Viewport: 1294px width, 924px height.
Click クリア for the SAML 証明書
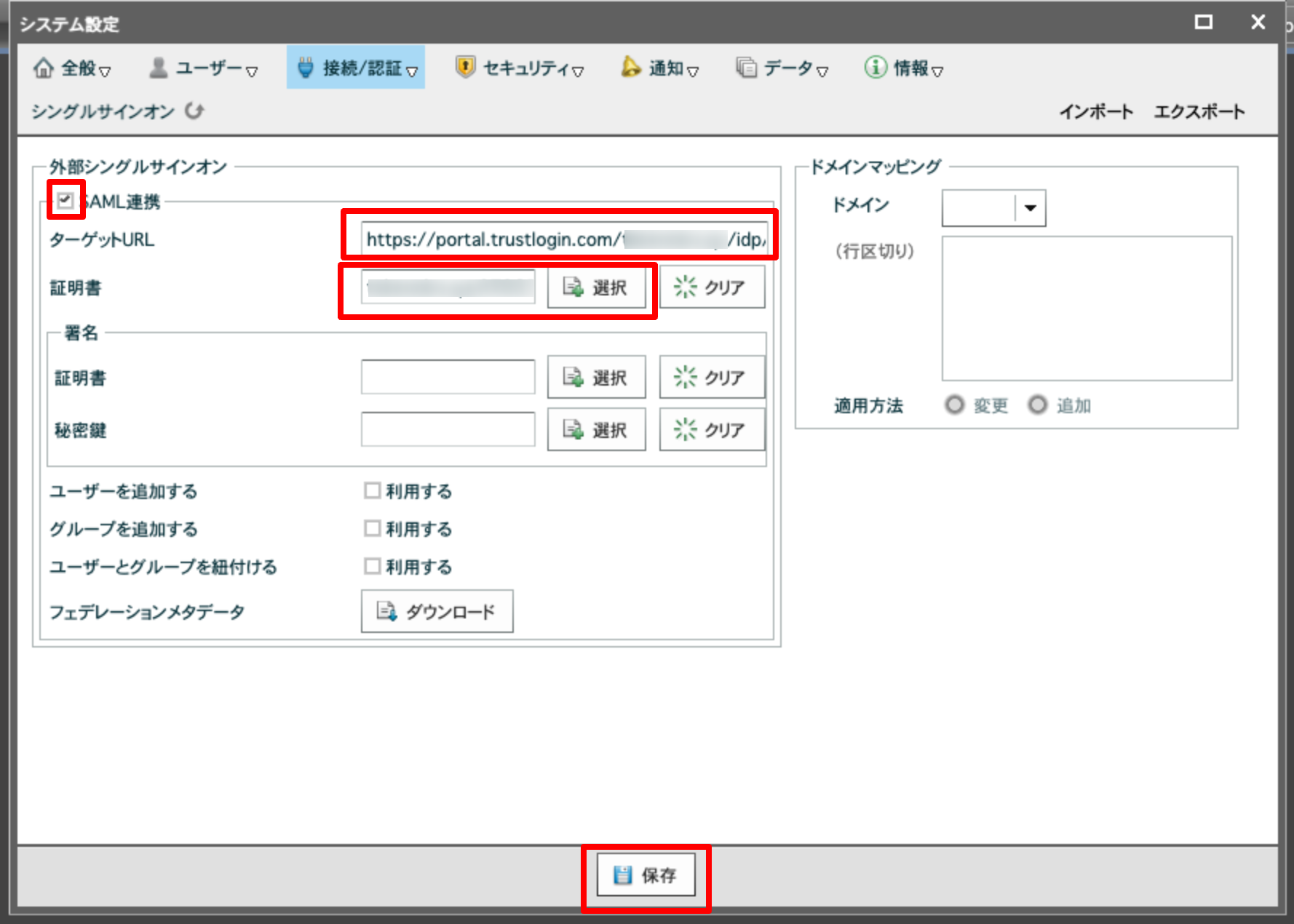pyautogui.click(x=713, y=287)
